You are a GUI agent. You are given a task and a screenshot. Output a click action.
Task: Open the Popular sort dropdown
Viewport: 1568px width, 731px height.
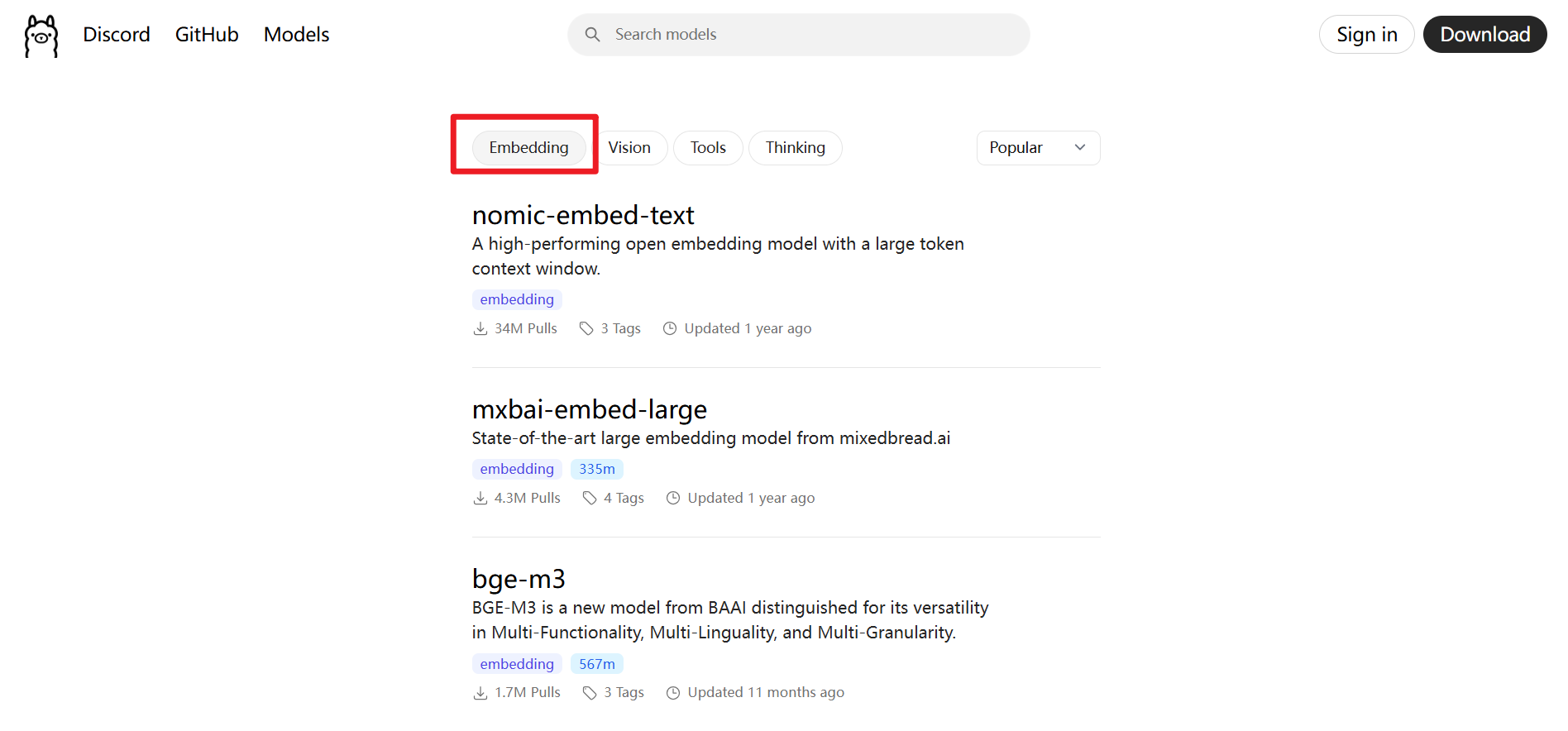click(1038, 147)
